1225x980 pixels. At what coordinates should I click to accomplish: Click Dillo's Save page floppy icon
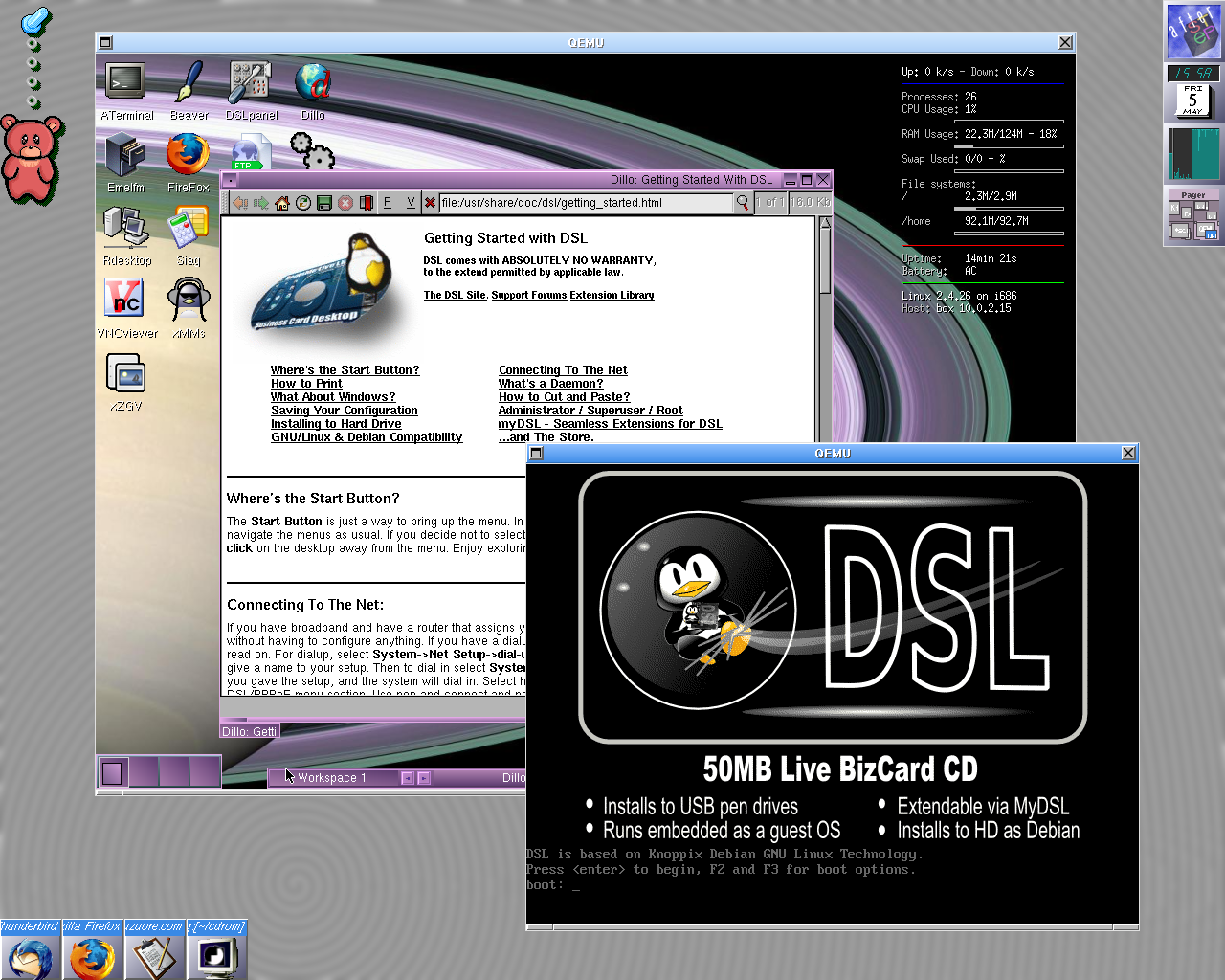[x=324, y=203]
